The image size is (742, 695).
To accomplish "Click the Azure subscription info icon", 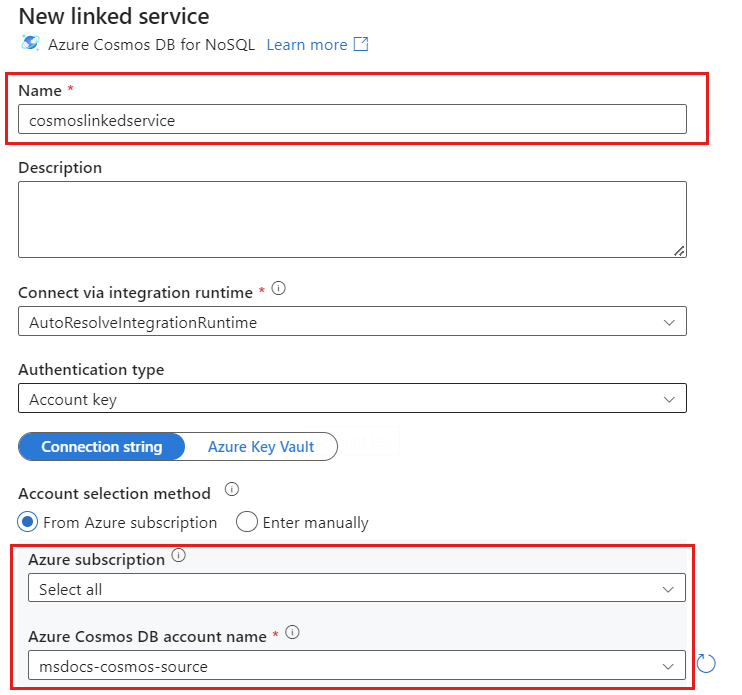I will 179,556.
